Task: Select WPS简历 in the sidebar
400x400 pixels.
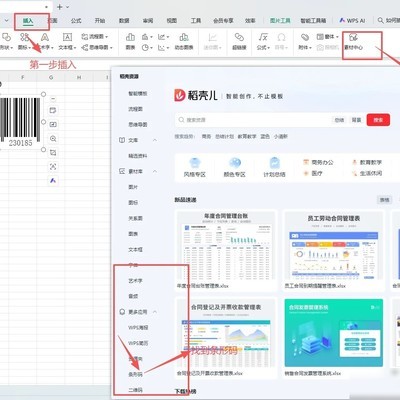Action: [138, 343]
